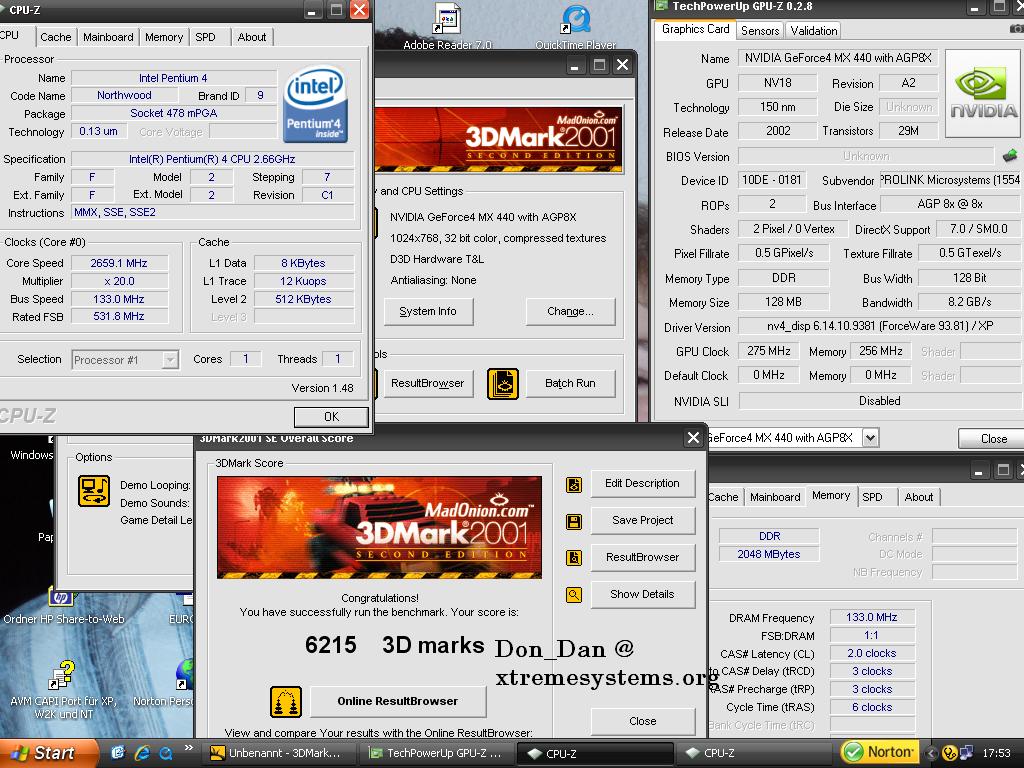1024x768 pixels.
Task: Click the Edit Description button
Action: point(643,483)
